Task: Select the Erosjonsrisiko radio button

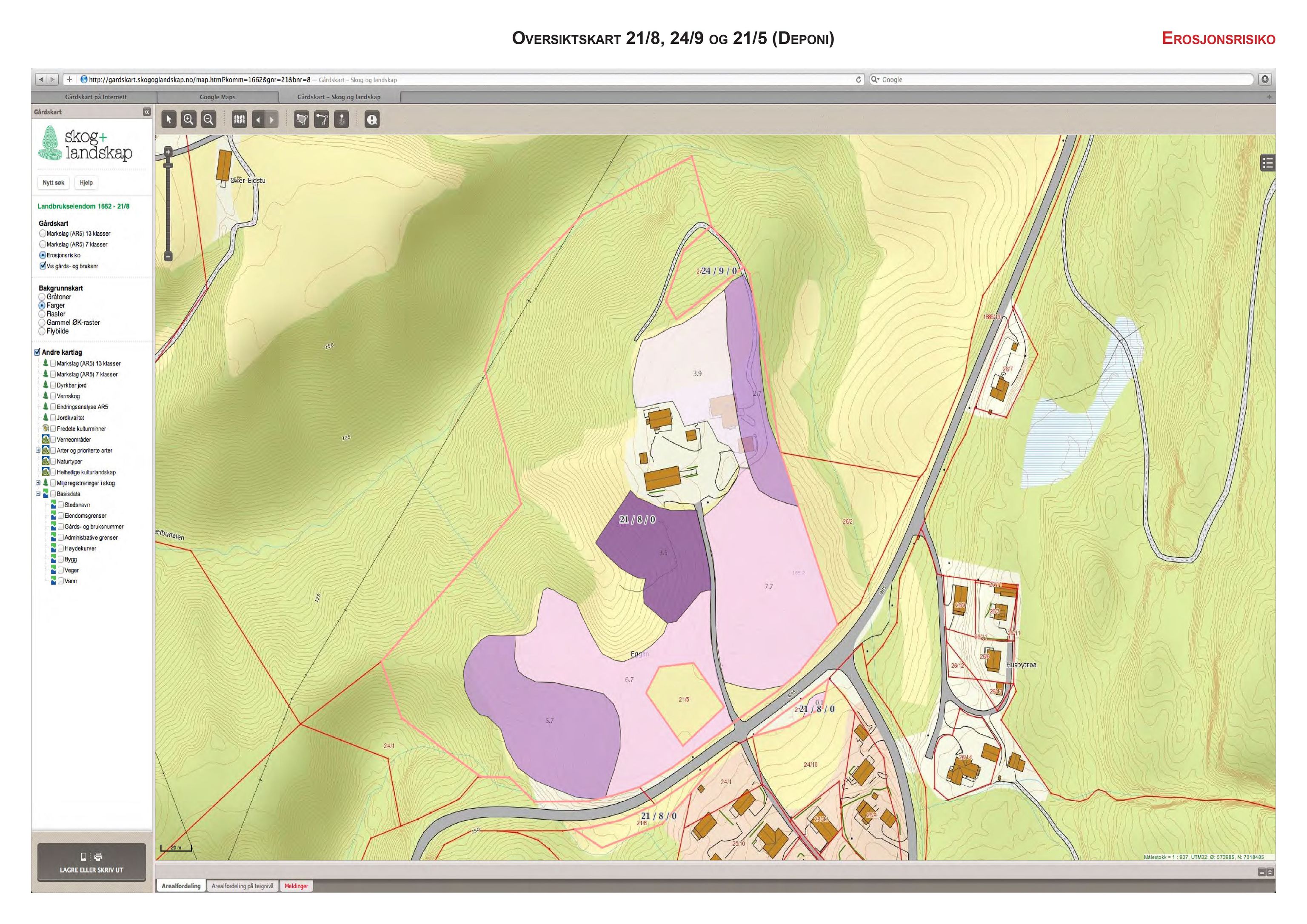Action: click(x=42, y=255)
